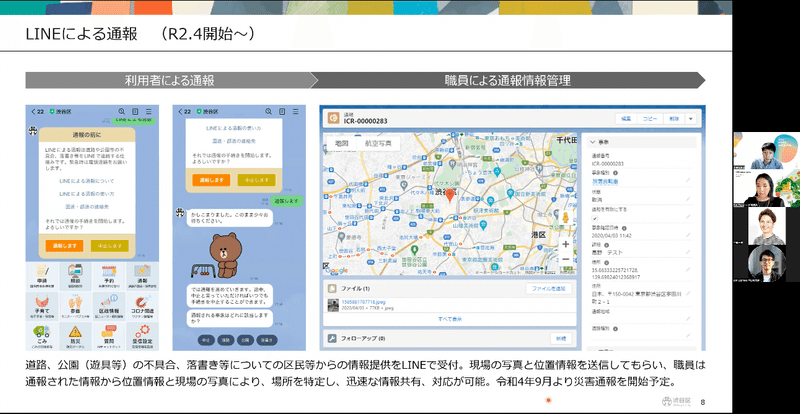Open search in the left LINE chat screen
This screenshot has height=414, width=800.
(121, 111)
